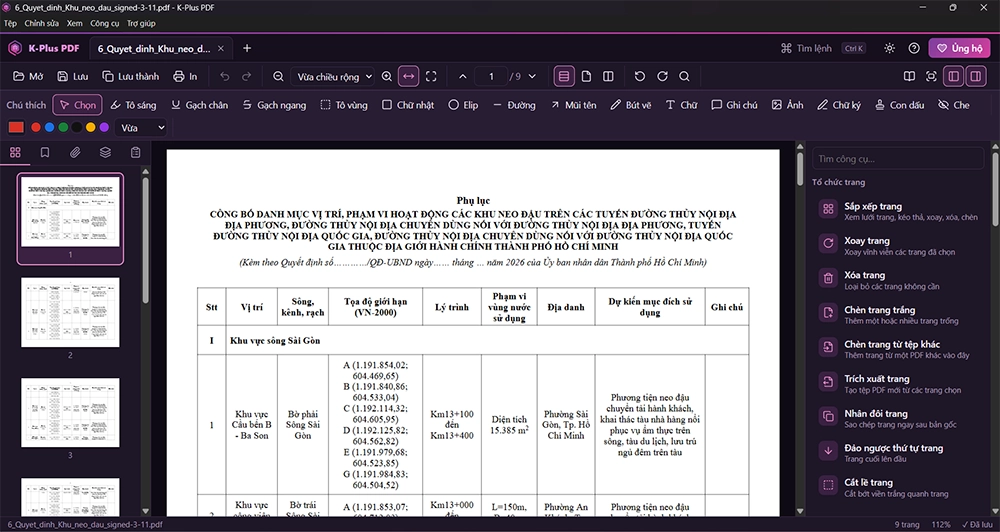The width and height of the screenshot is (1000, 532).
Task: Pick the green color dot
Action: click(x=63, y=128)
